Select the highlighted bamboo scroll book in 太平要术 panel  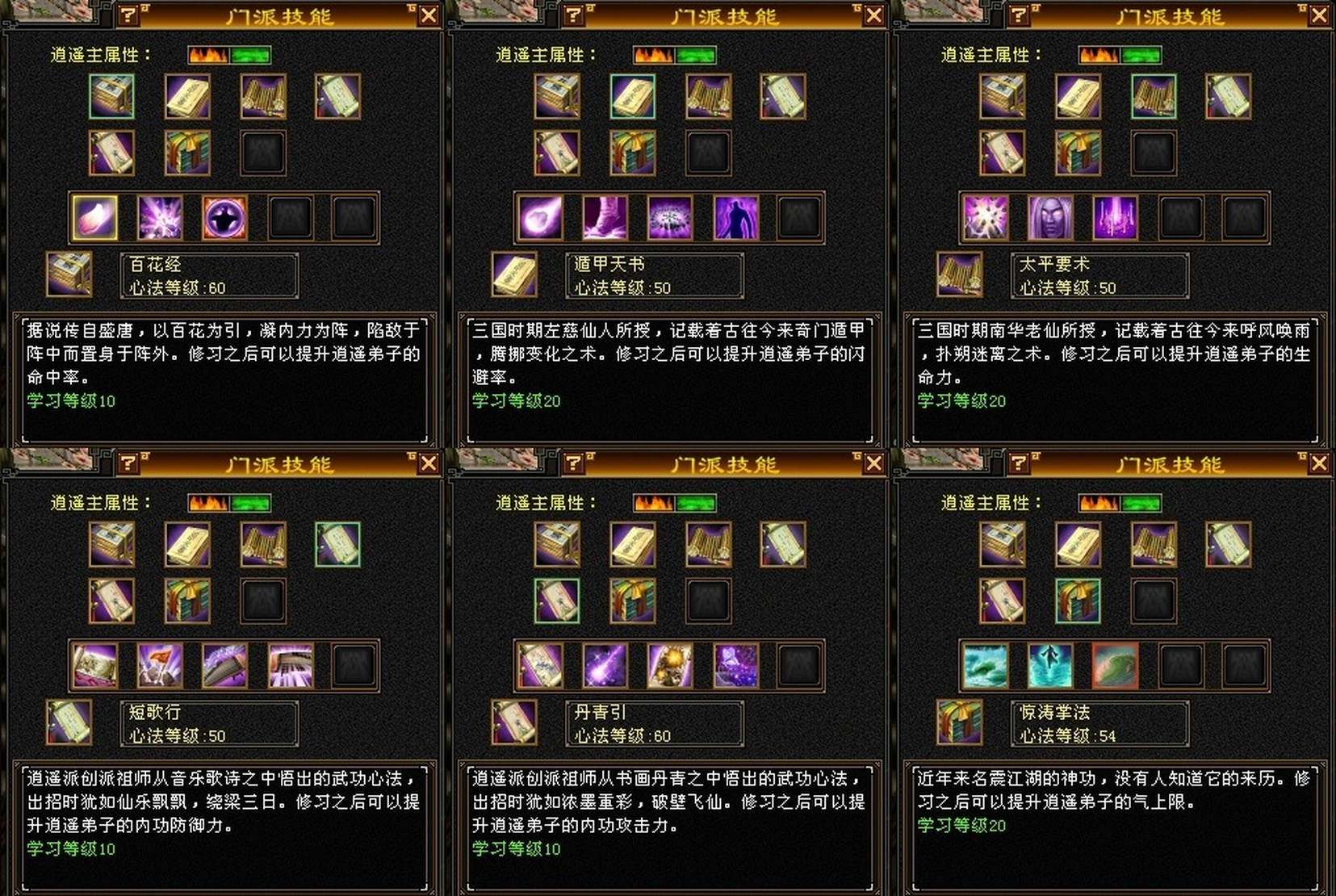[1154, 97]
